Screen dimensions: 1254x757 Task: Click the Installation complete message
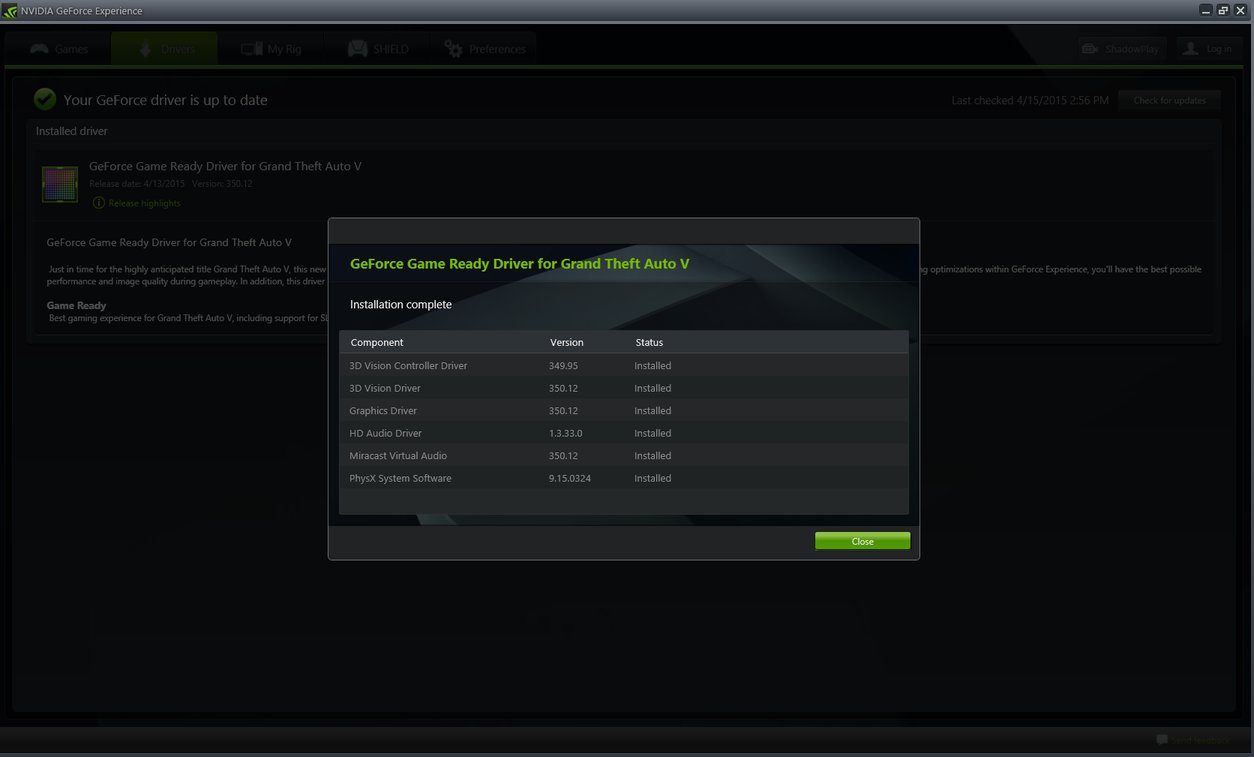point(401,304)
